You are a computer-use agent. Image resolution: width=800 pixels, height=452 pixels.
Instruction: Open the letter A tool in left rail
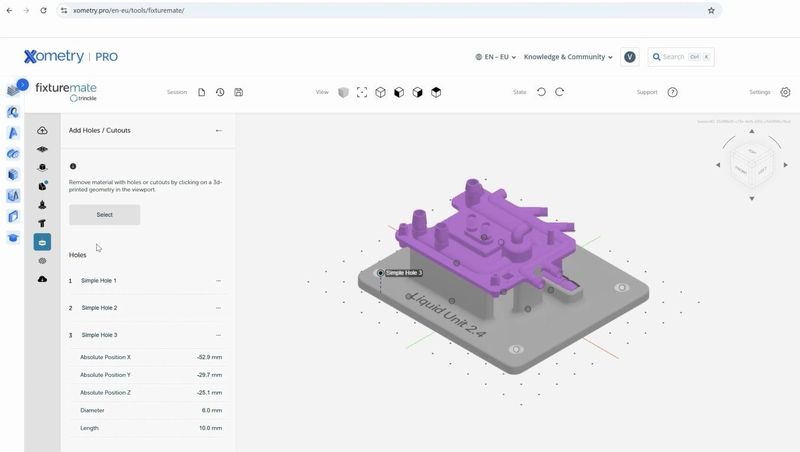(13, 133)
